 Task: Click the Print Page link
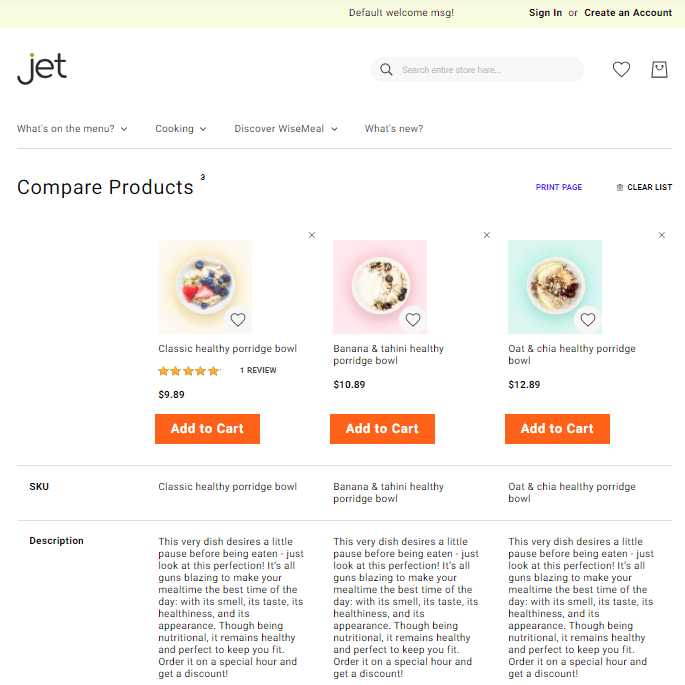559,187
